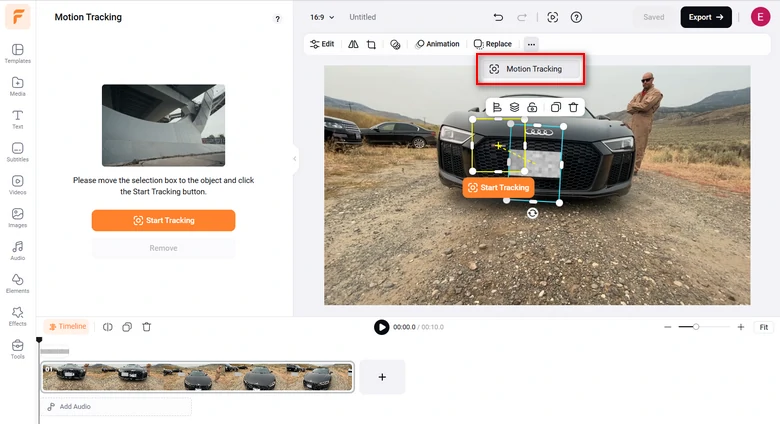Screen dimensions: 780x424
Task: Toggle the Timeline view button
Action: (x=67, y=326)
